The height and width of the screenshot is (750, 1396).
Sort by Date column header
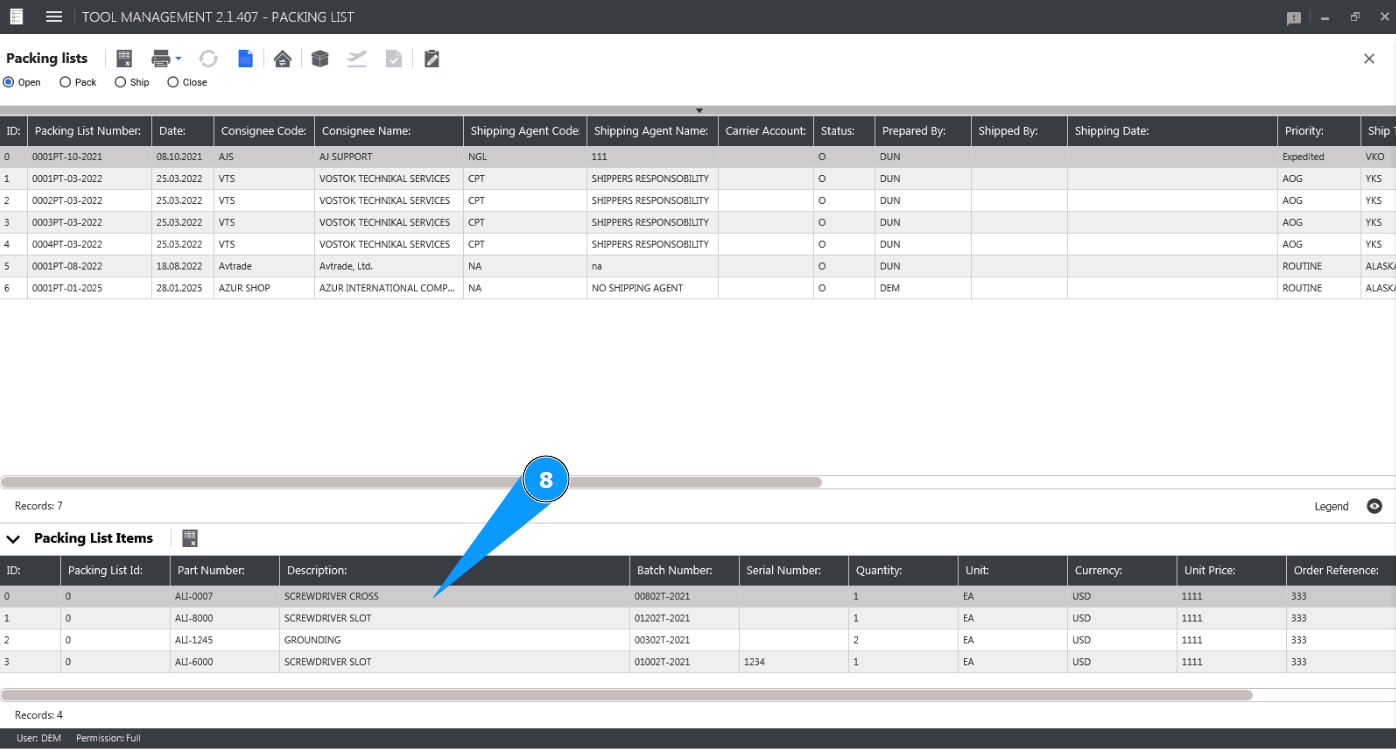pos(183,131)
